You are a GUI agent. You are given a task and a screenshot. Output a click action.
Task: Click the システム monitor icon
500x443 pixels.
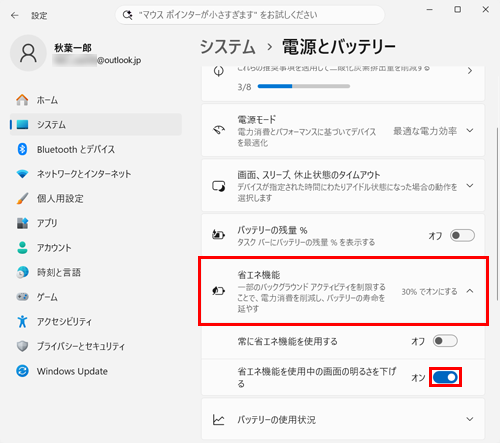pos(22,124)
